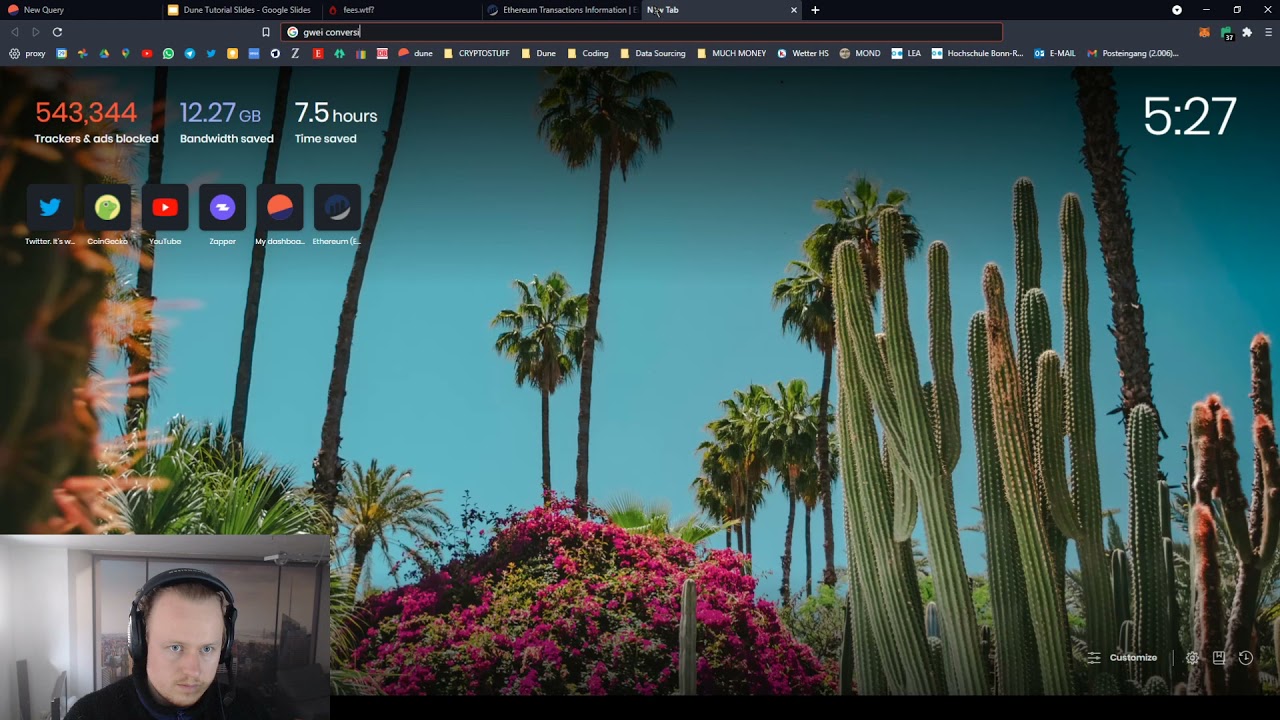Open the MOND bookmark
The width and height of the screenshot is (1280, 720).
[x=860, y=53]
